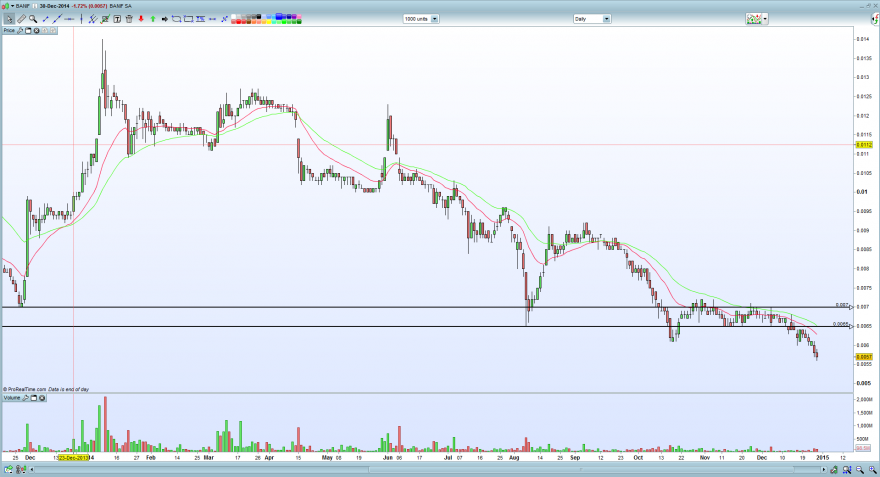Pick the black color swatch

point(259,16)
